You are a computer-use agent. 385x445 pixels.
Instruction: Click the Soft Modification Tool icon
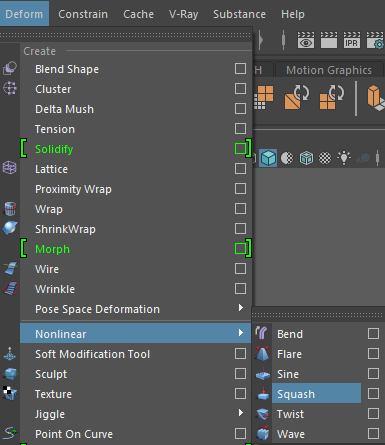[x=10, y=353]
